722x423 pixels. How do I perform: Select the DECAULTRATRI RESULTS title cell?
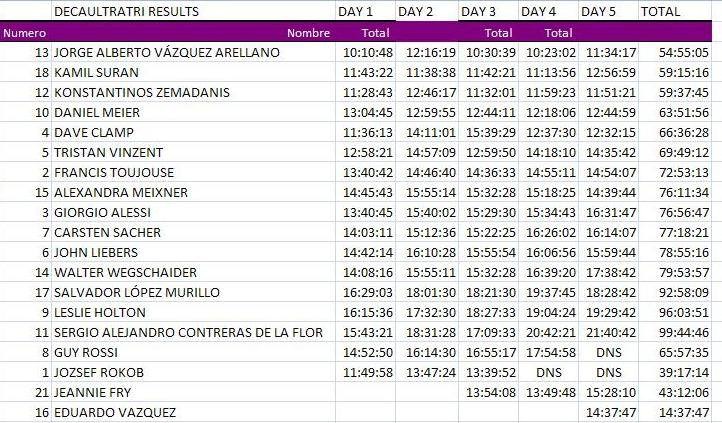tap(193, 11)
